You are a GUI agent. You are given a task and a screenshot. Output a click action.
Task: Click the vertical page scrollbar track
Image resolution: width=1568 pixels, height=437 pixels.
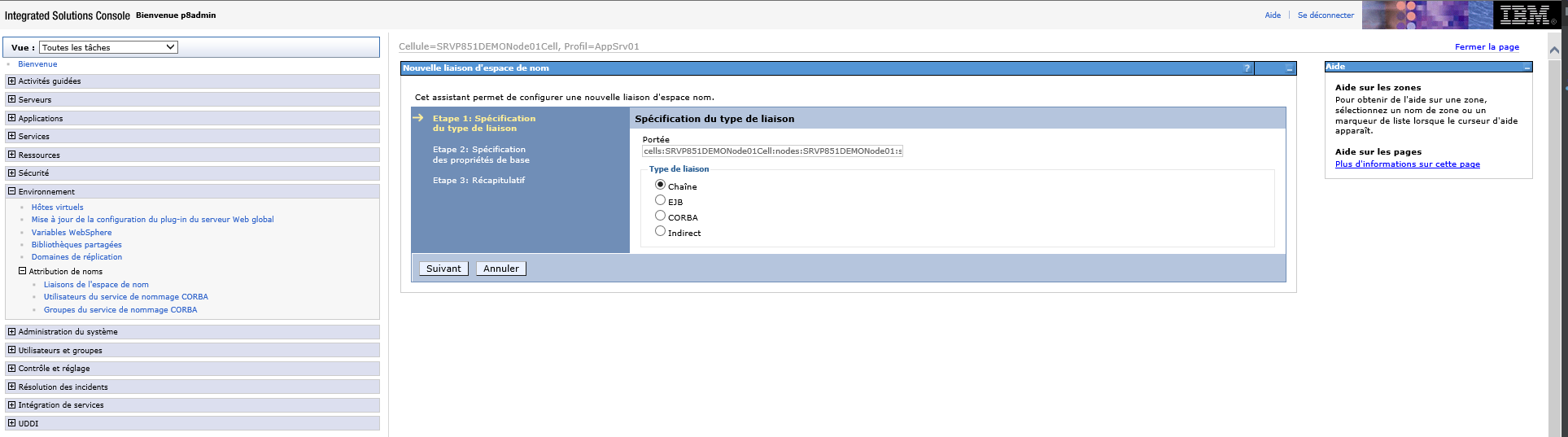point(1554,244)
